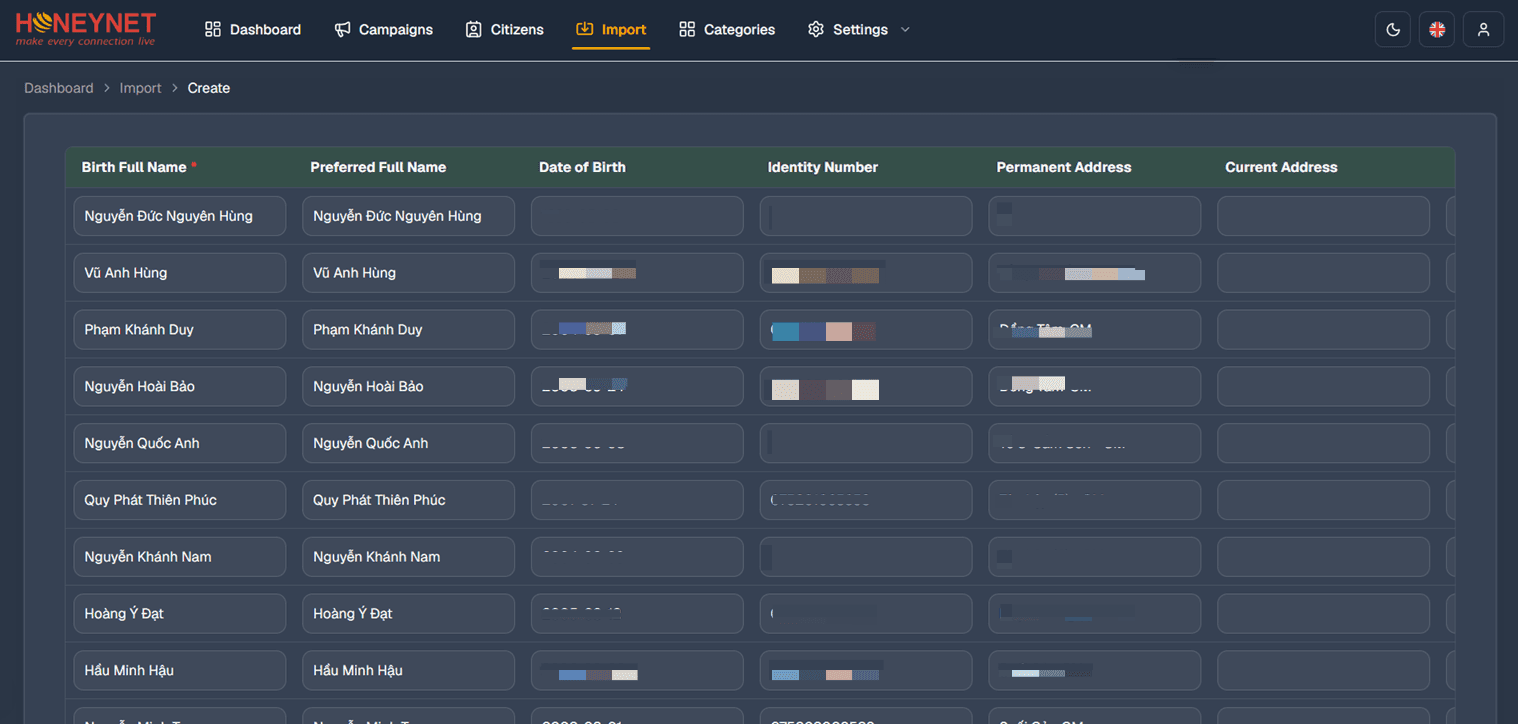Edit preferred name Quy Phát Thiên Phúc
Image resolution: width=1518 pixels, height=724 pixels.
[409, 500]
